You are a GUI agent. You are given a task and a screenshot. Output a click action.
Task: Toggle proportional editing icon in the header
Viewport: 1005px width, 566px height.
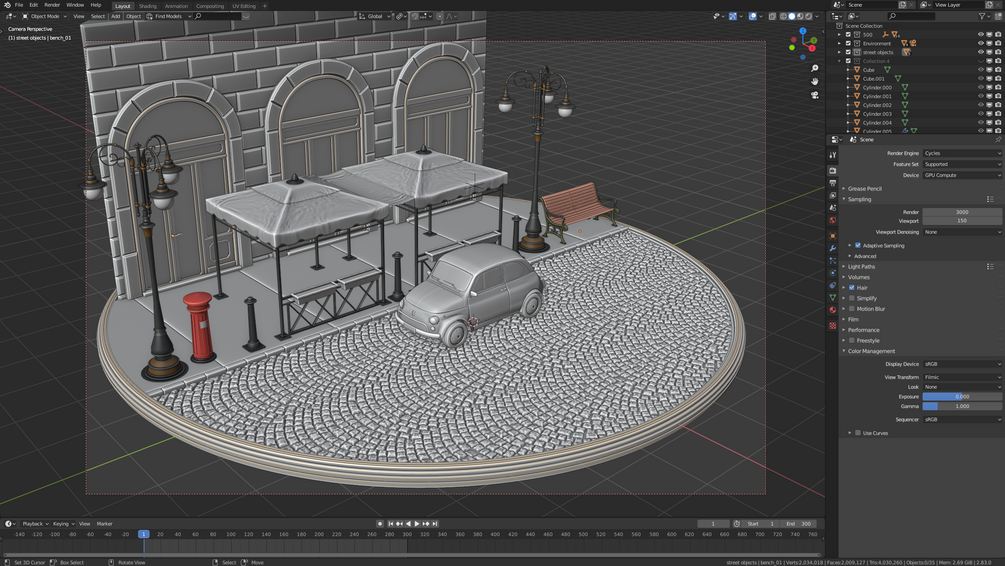pos(440,16)
